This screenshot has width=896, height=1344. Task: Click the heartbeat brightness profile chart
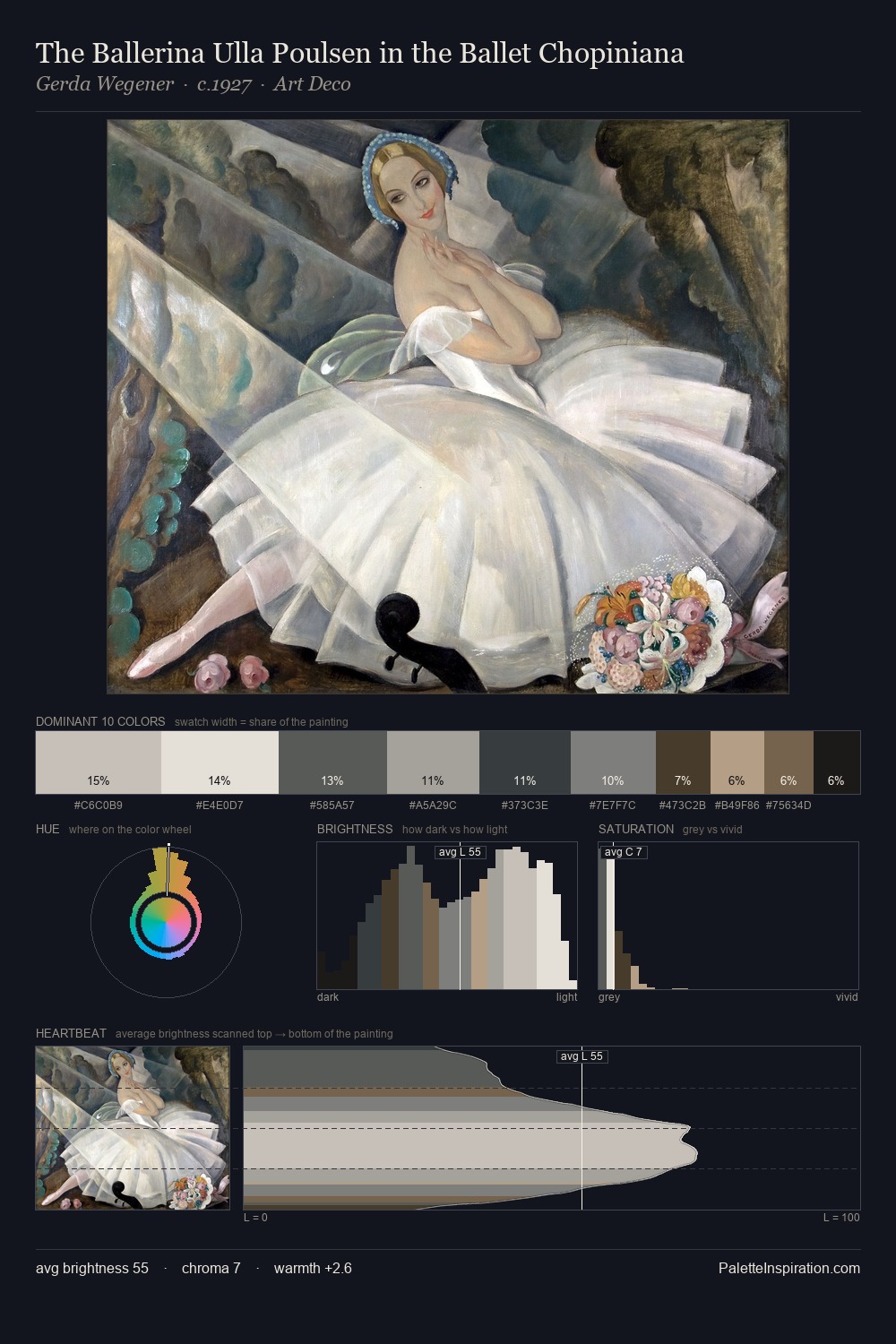[552, 1128]
